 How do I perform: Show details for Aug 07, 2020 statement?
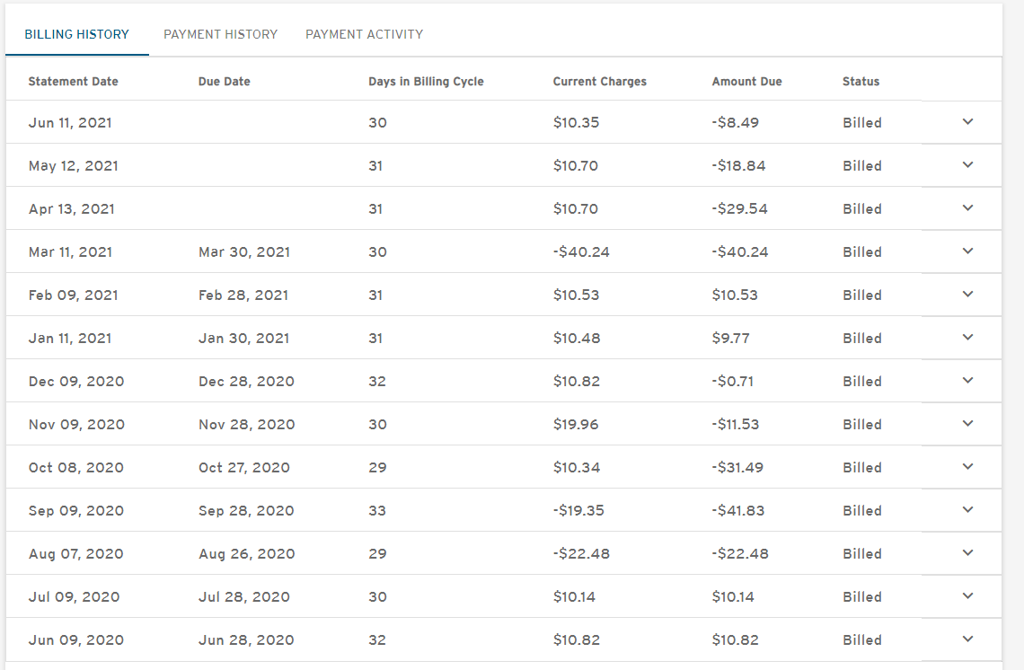point(968,552)
